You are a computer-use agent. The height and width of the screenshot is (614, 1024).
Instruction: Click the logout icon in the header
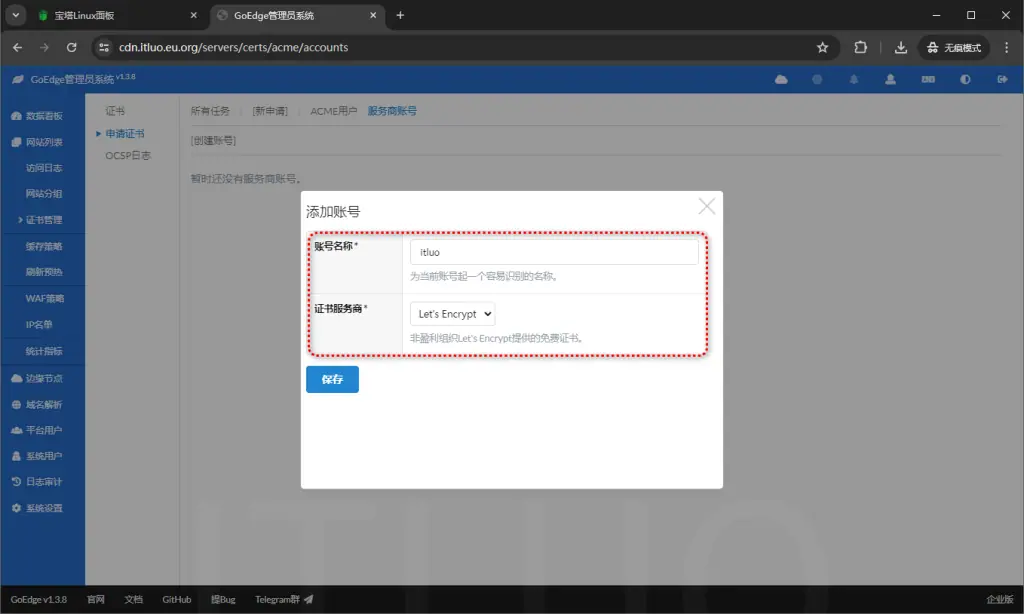tap(1003, 78)
